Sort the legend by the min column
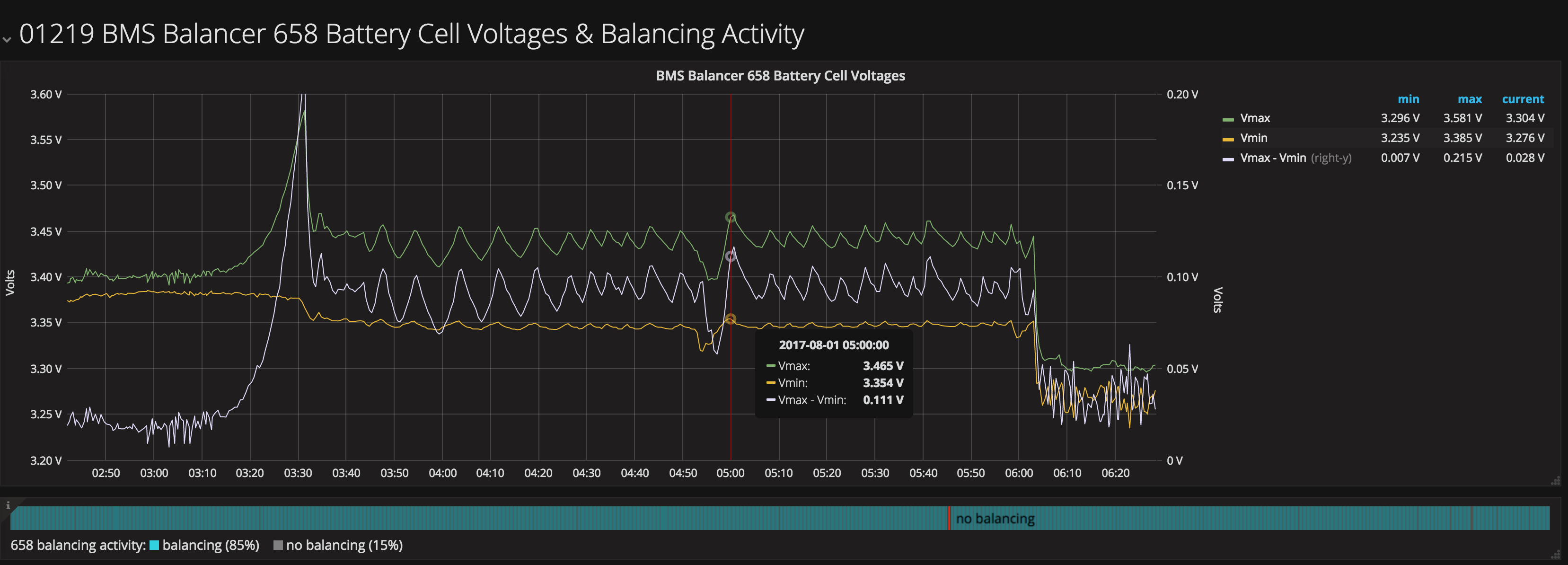 tap(1408, 98)
